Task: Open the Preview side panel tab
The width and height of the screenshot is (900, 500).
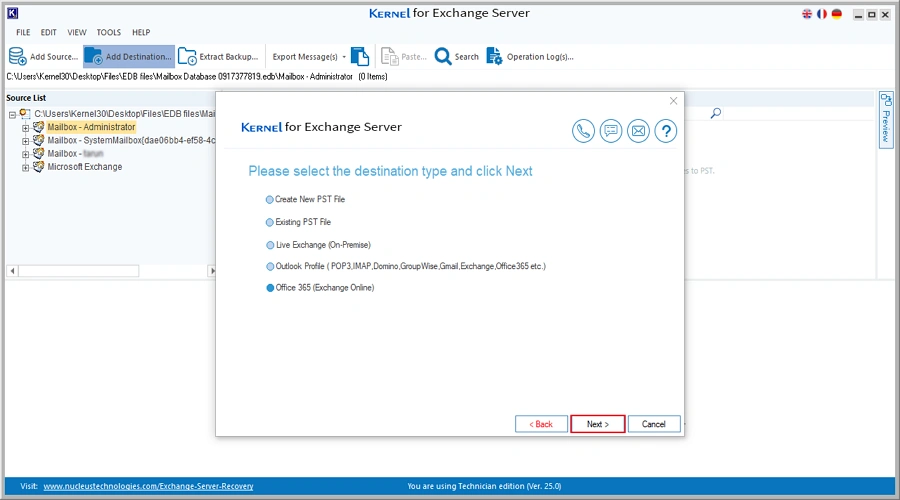Action: click(x=886, y=119)
